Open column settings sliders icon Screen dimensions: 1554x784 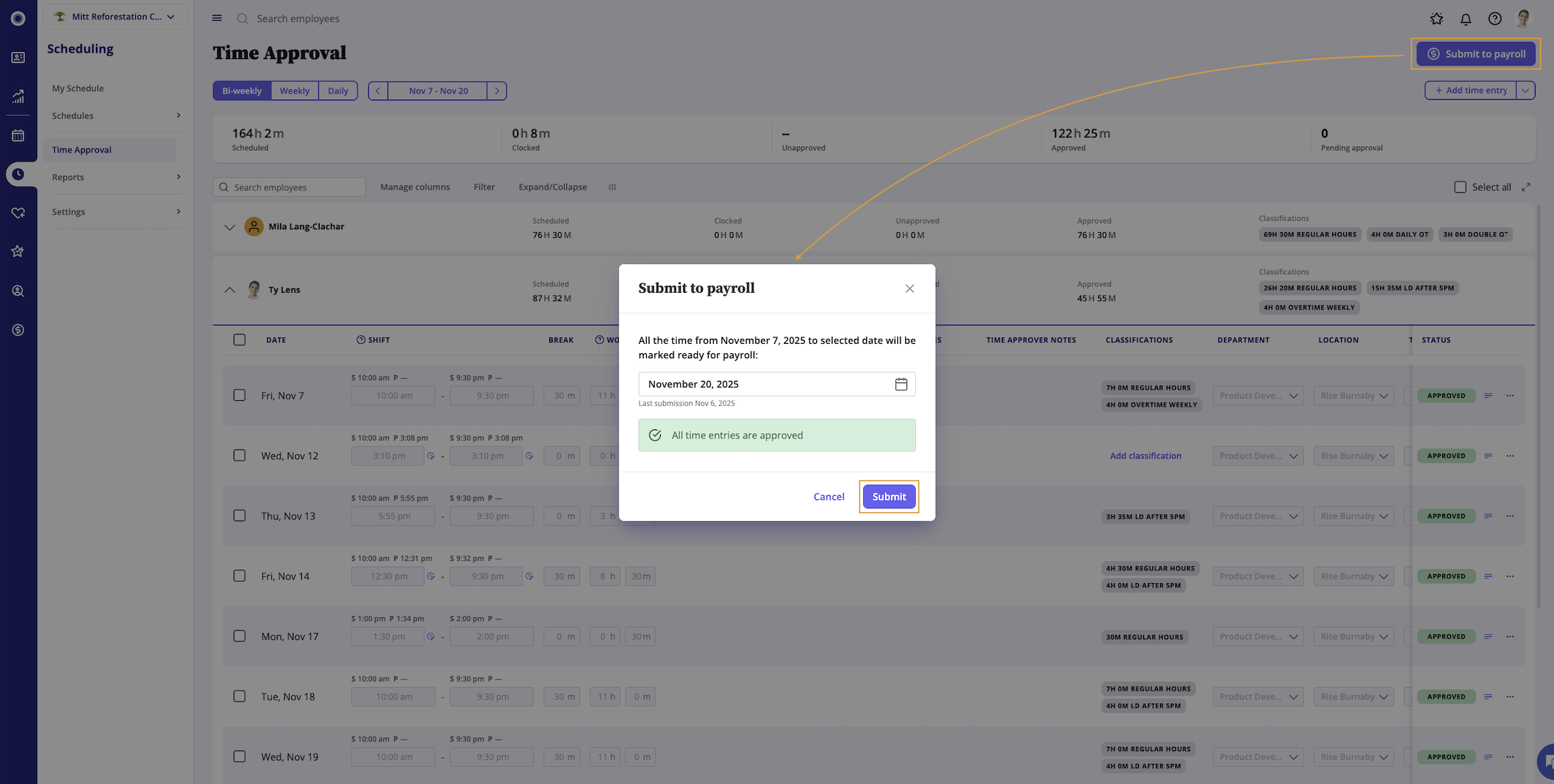click(x=612, y=187)
